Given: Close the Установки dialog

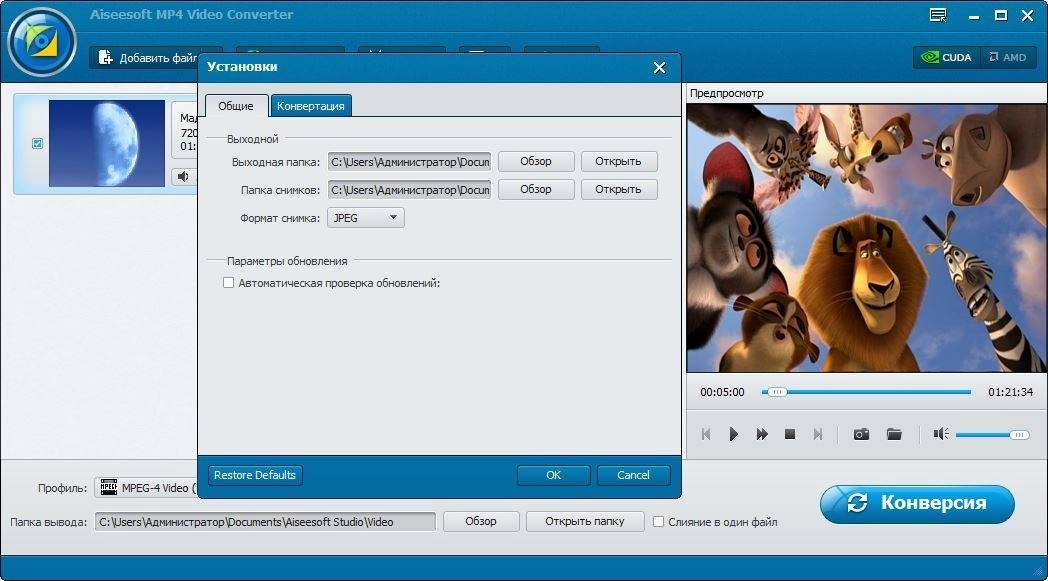Looking at the screenshot, I should point(659,68).
